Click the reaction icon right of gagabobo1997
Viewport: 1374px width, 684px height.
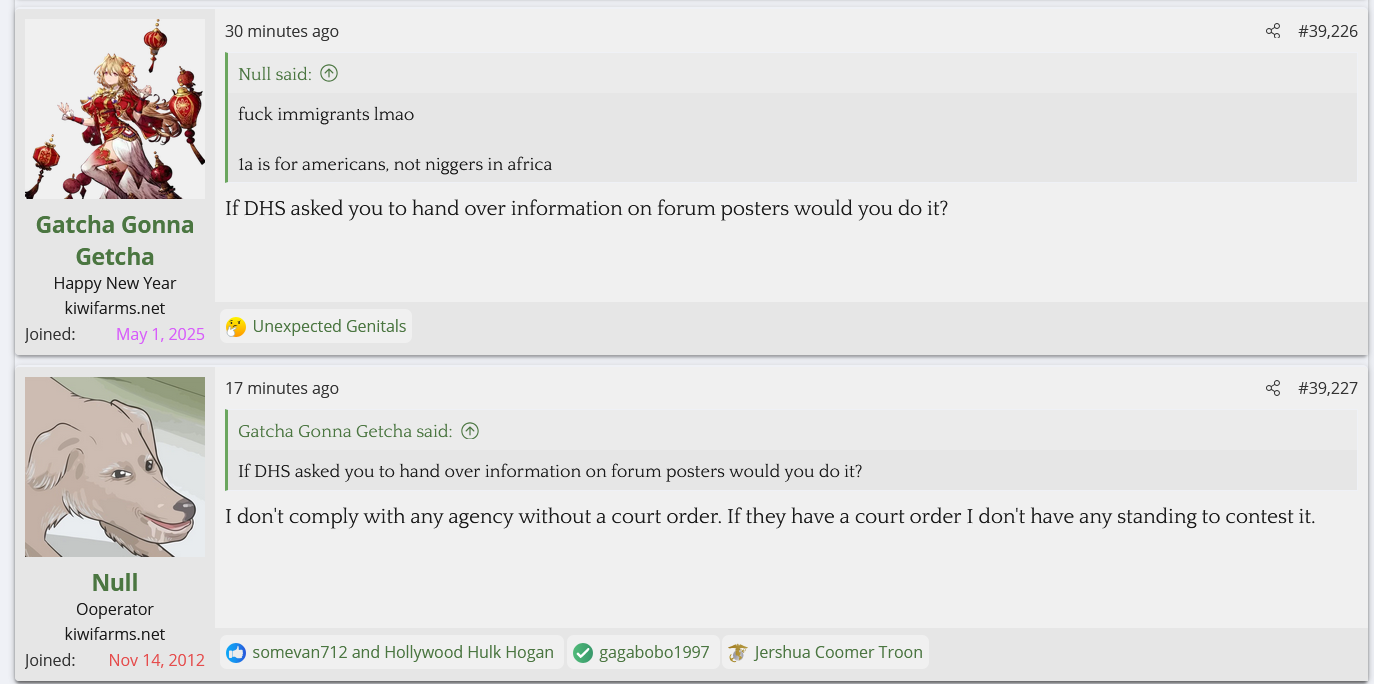click(738, 653)
